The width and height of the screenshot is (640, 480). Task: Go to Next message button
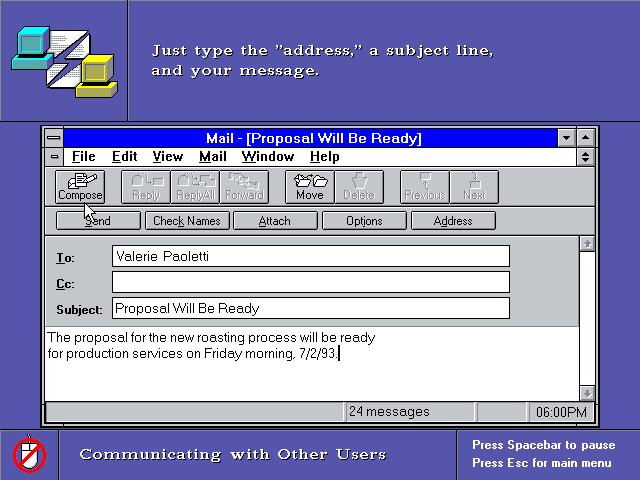click(474, 187)
